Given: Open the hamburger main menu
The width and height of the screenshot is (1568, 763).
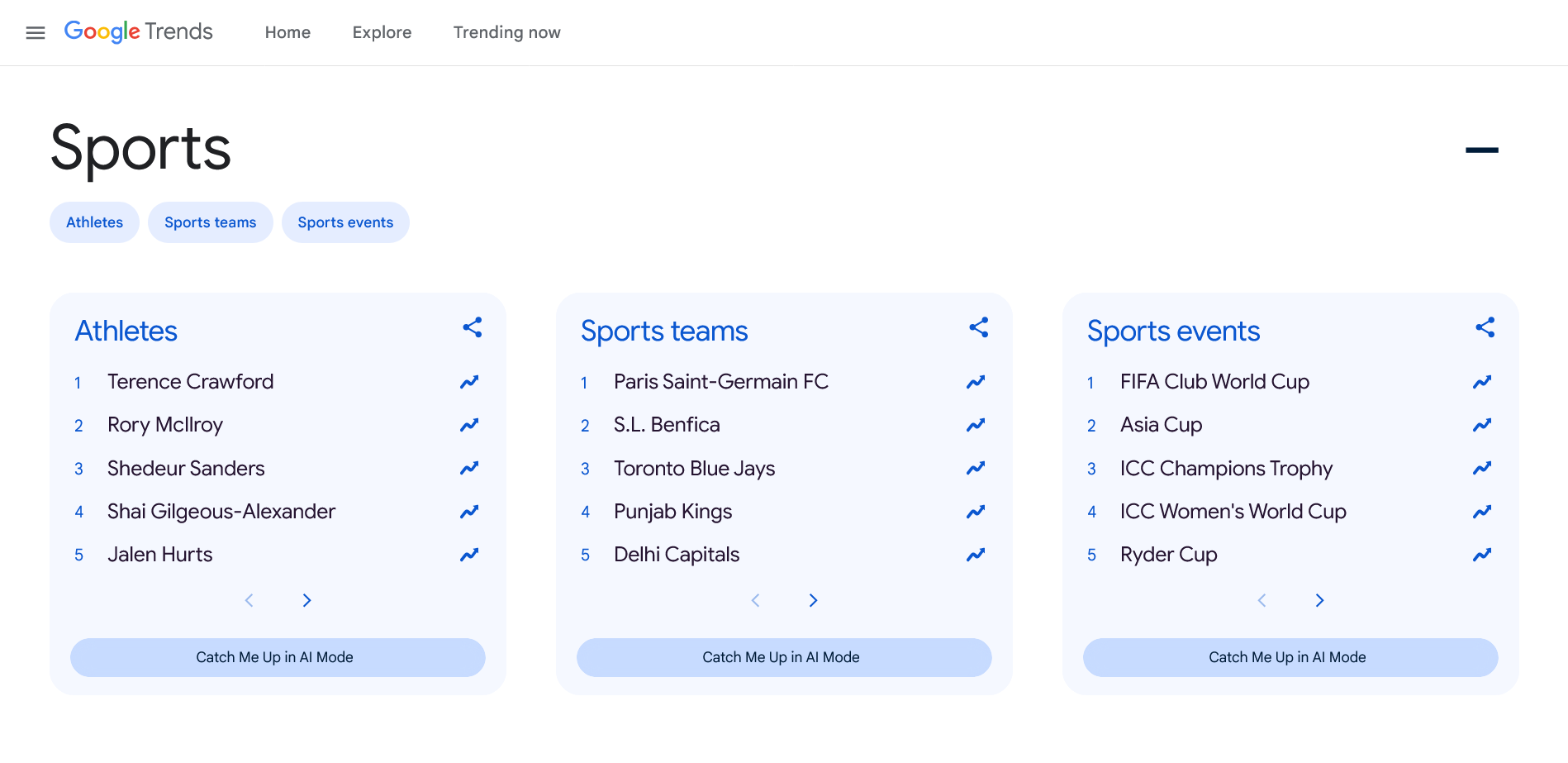Looking at the screenshot, I should [x=35, y=33].
